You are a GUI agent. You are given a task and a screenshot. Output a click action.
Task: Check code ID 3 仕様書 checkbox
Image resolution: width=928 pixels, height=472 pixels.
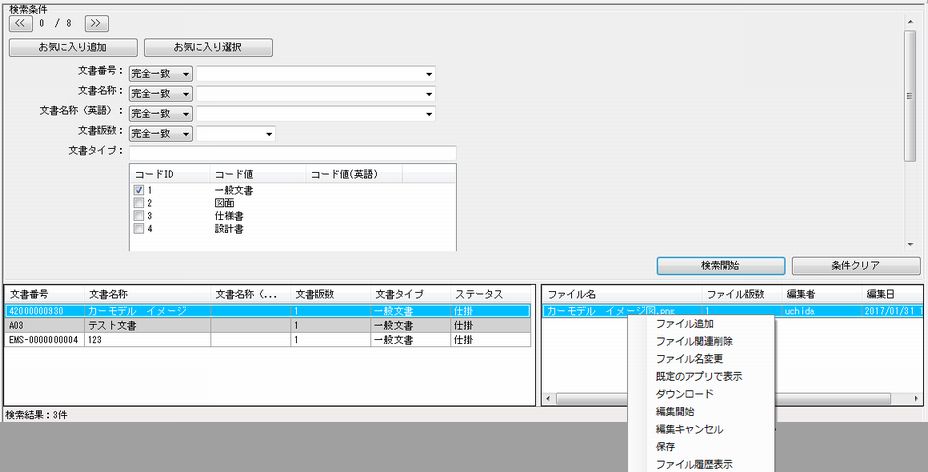click(x=138, y=216)
